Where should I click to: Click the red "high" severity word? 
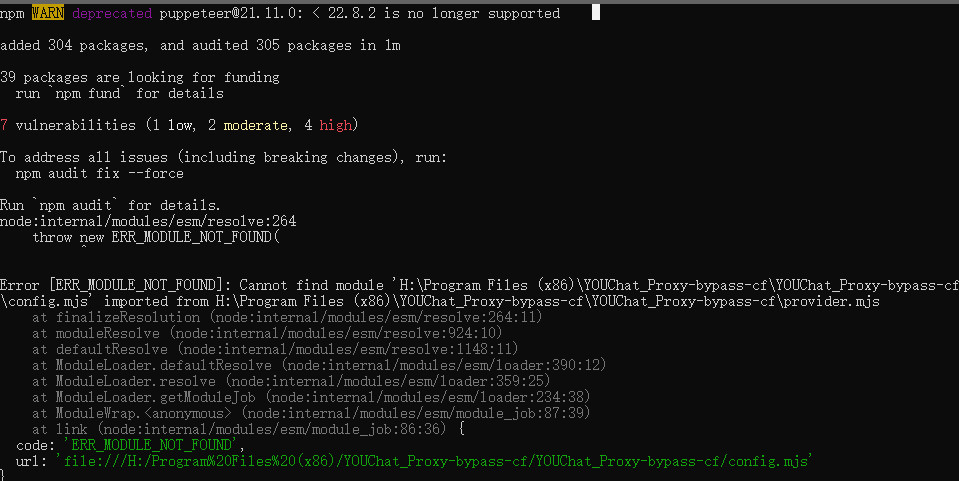coord(335,125)
